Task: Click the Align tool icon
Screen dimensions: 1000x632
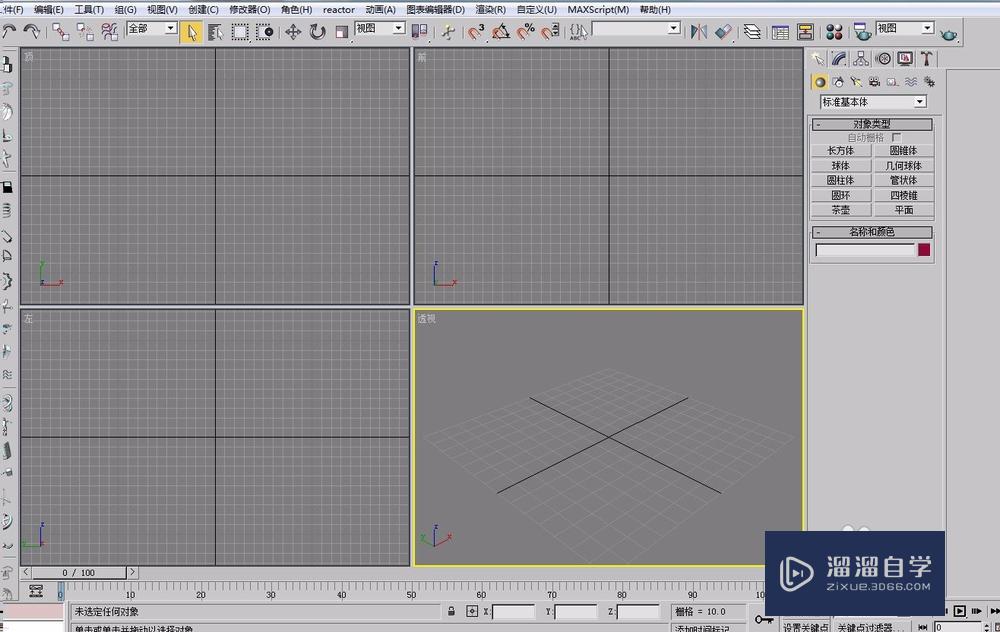Action: 724,31
